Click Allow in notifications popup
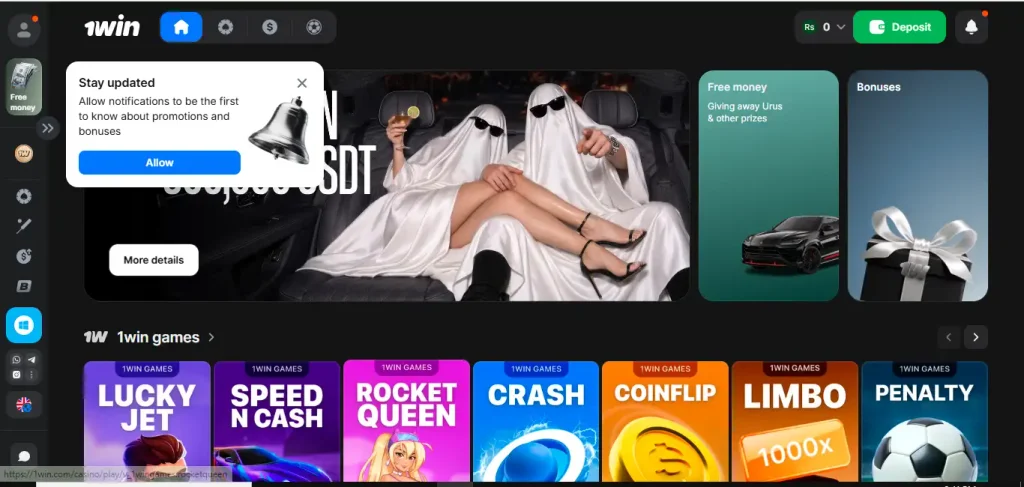1024x487 pixels. point(159,163)
